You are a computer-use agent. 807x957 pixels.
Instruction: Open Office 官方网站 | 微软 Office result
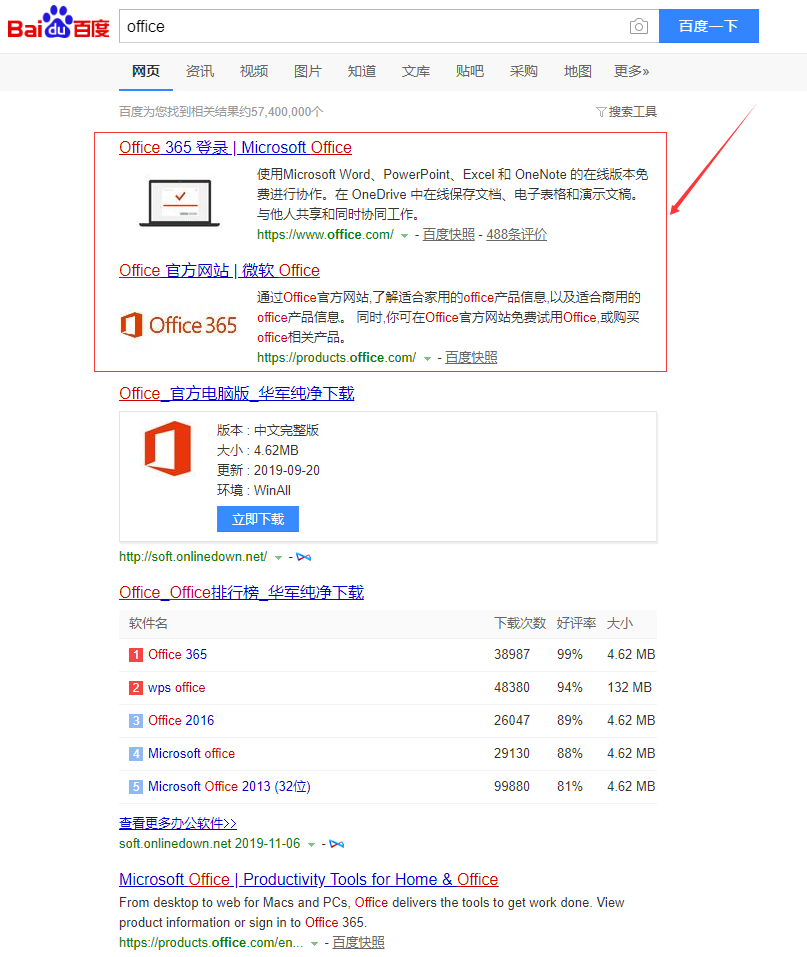click(x=219, y=270)
